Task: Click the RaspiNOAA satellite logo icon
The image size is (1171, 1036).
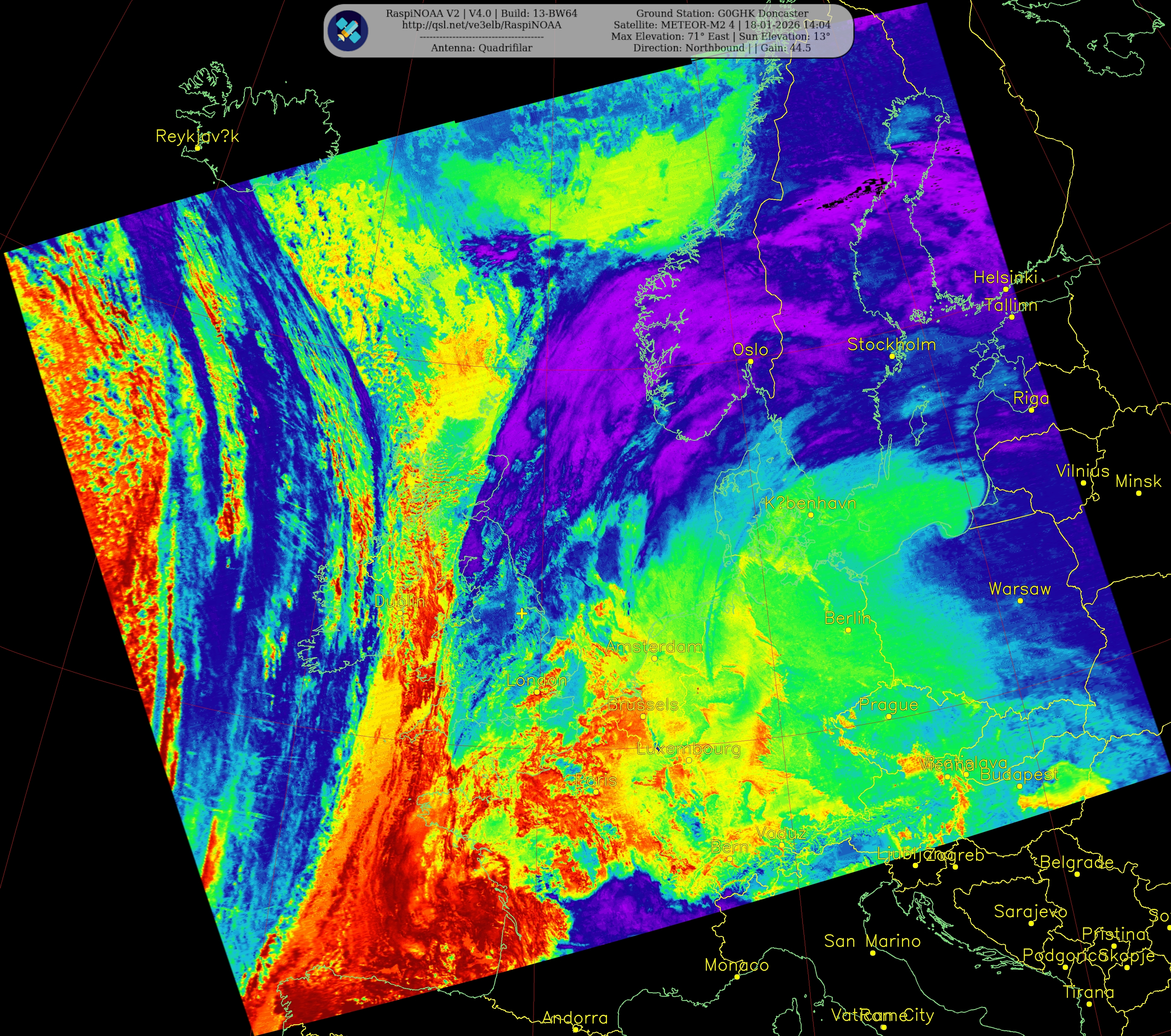Action: point(348,30)
